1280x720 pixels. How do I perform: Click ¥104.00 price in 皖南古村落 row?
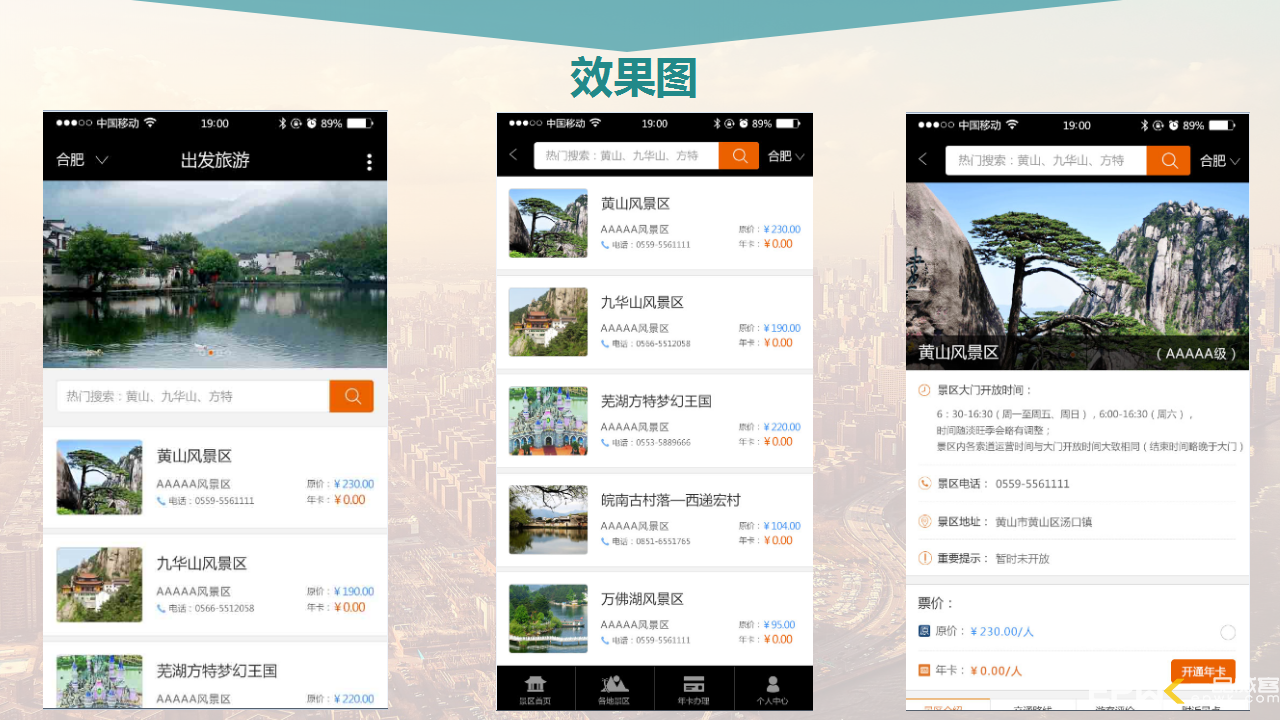point(782,526)
